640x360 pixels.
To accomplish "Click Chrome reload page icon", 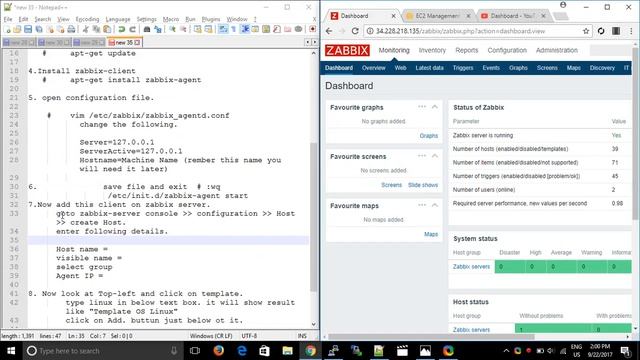I will pos(355,31).
